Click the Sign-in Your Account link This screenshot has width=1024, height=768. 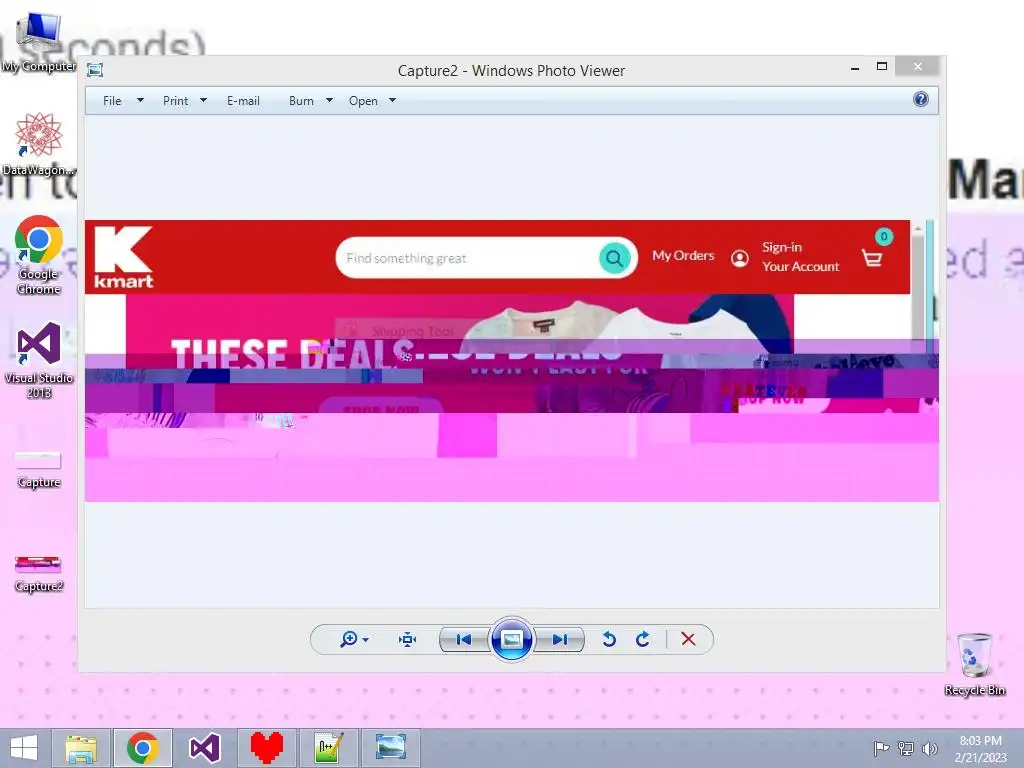800,257
